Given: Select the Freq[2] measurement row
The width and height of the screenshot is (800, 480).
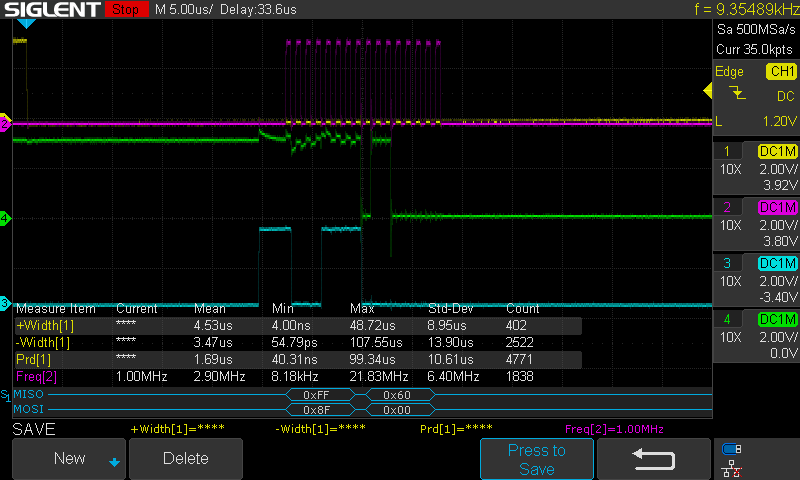Looking at the screenshot, I should tap(297, 377).
